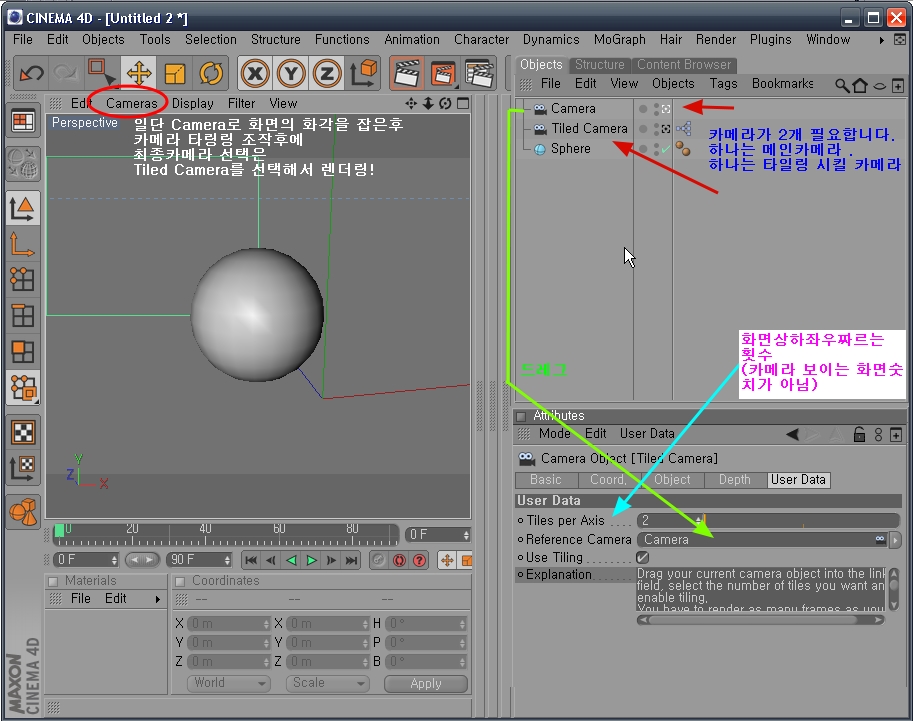The height and width of the screenshot is (721, 913).
Task: Toggle Z axis lock
Action: [x=327, y=73]
